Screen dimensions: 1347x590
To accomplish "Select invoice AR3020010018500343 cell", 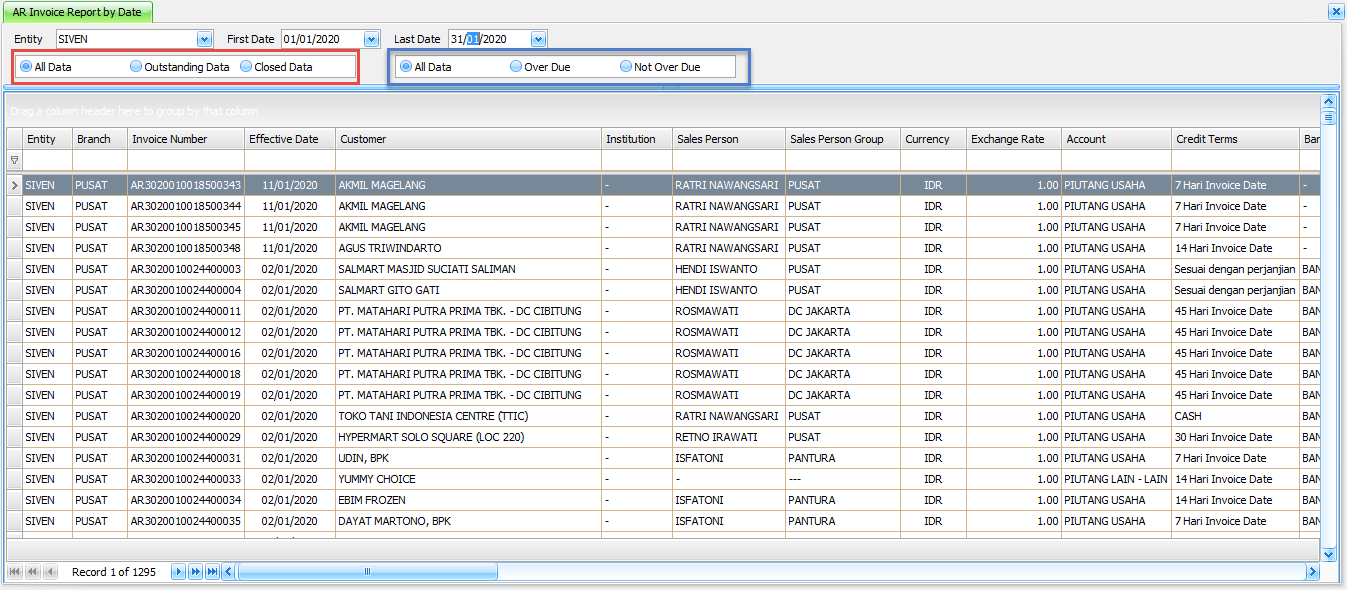I will 185,185.
